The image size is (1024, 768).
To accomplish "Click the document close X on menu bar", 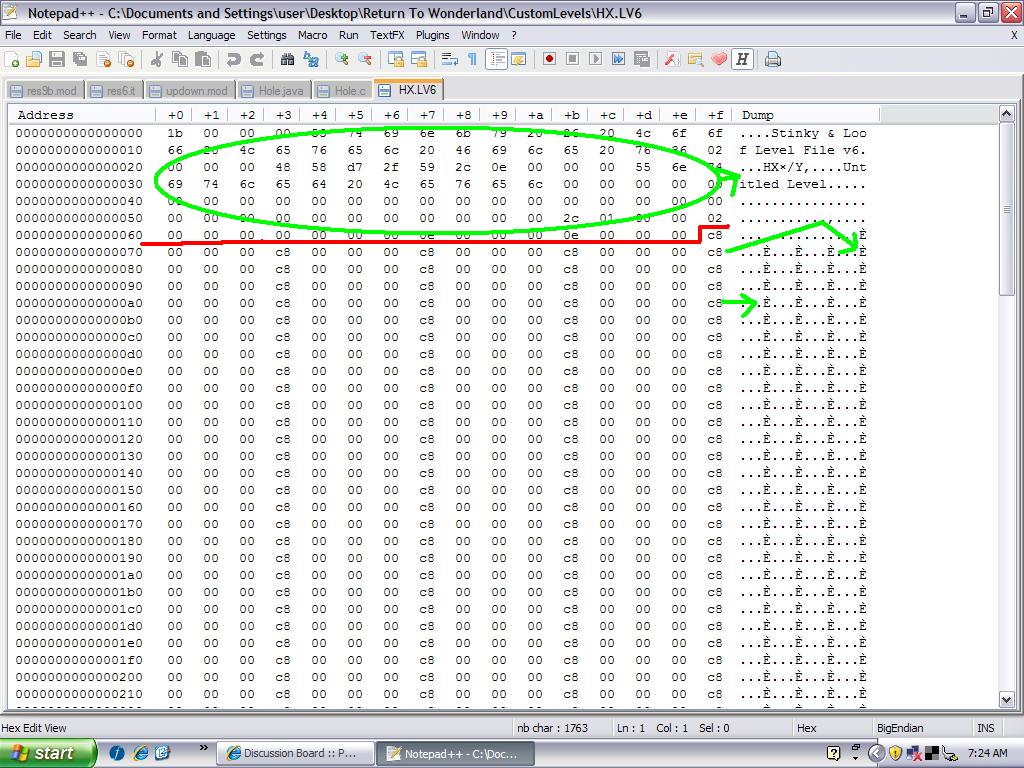I will coord(1014,35).
